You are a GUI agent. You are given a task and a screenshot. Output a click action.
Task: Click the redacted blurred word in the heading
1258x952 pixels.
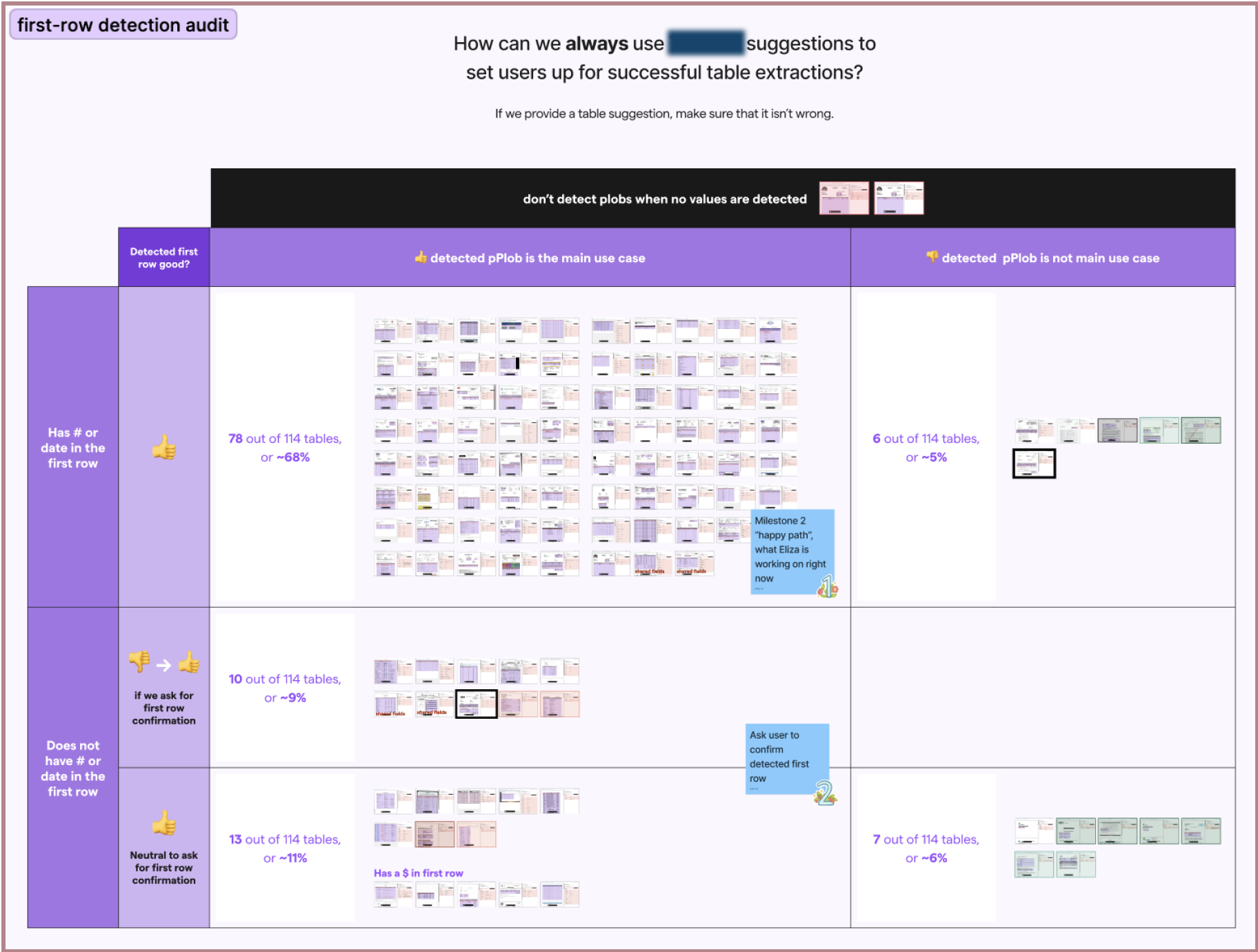pyautogui.click(x=705, y=43)
